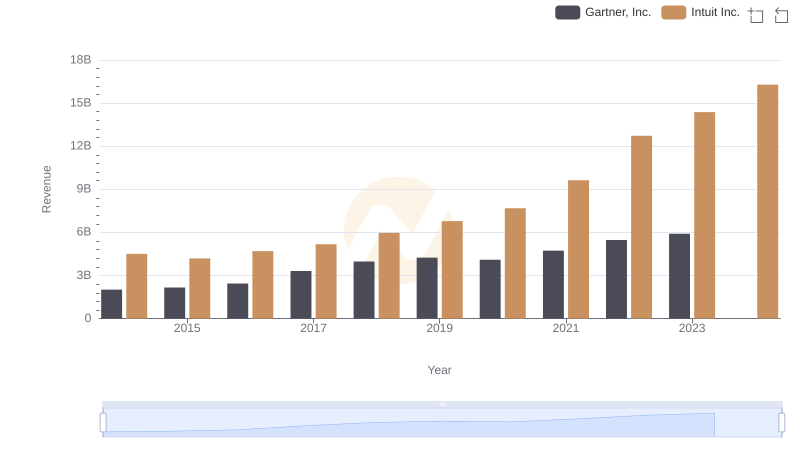The image size is (800, 461).
Task: Click the Intuit bar for 2018
Action: pyautogui.click(x=389, y=276)
